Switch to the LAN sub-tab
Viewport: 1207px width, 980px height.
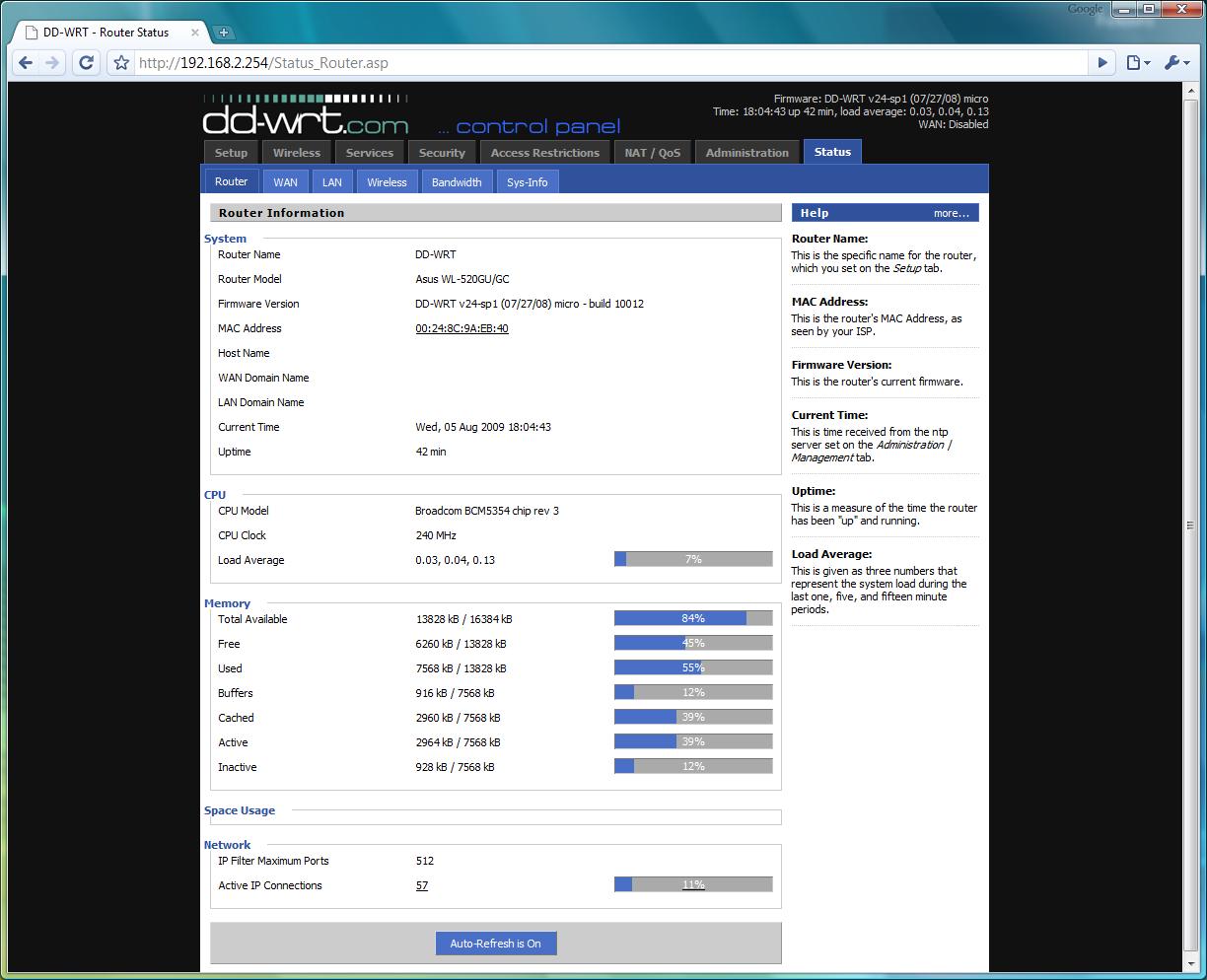332,182
